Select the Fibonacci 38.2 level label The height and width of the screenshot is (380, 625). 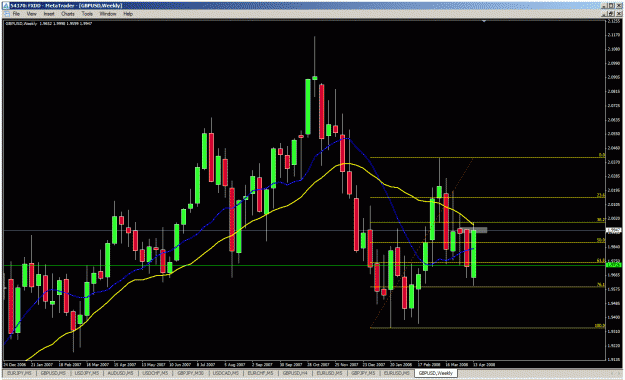tap(601, 220)
